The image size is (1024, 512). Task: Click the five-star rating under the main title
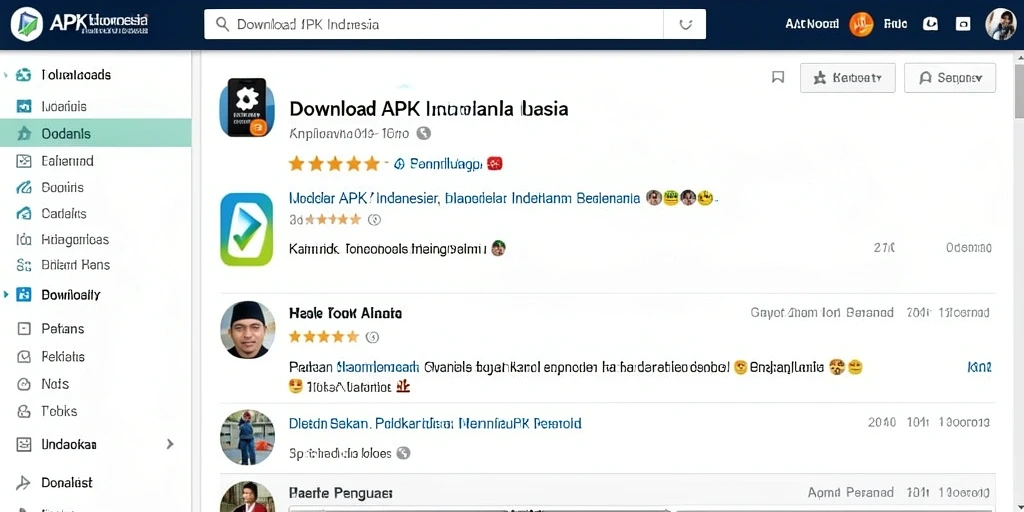click(x=334, y=163)
